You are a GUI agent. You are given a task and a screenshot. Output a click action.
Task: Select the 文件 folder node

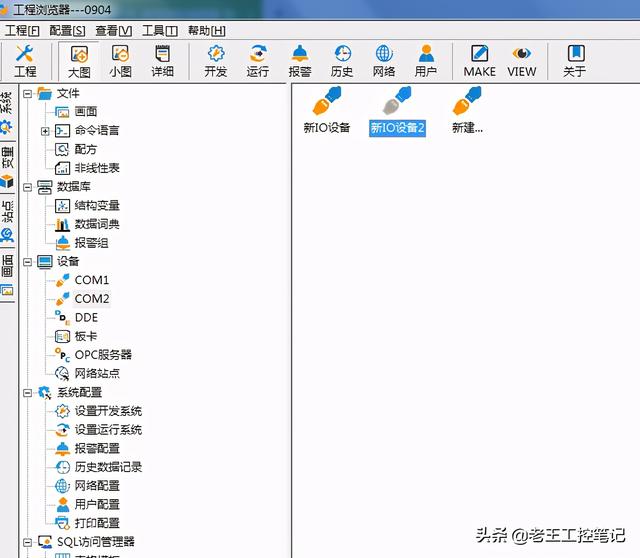(x=68, y=93)
